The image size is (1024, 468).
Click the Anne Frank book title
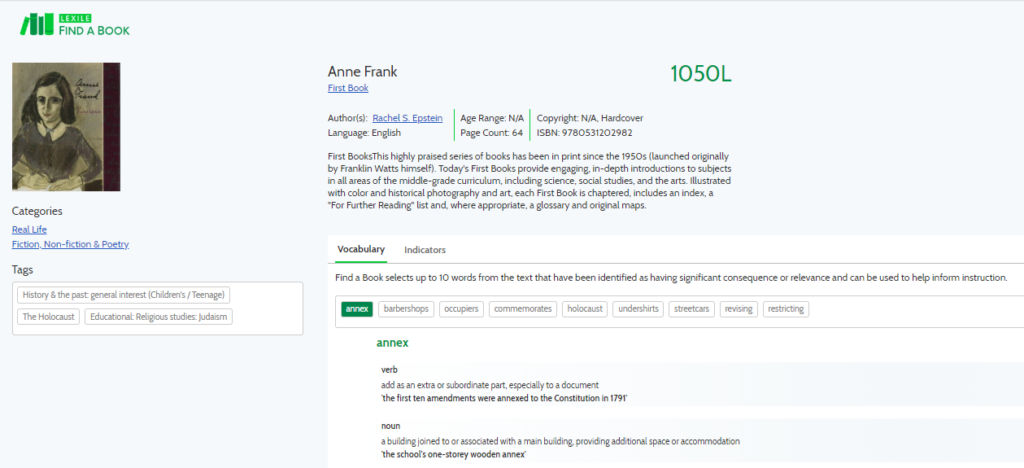tap(362, 72)
